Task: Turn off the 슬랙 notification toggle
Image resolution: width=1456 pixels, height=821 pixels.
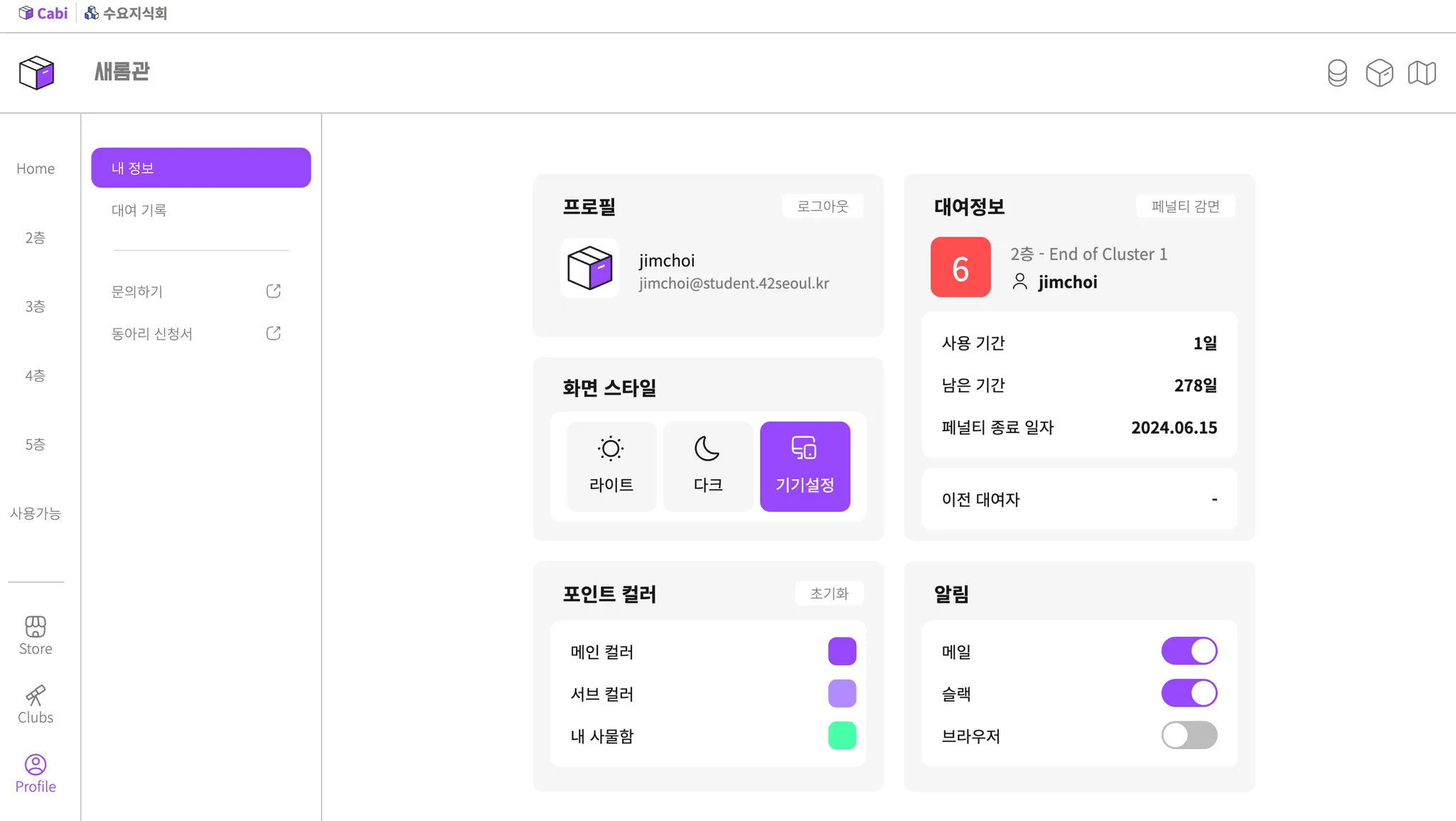Action: coord(1189,693)
